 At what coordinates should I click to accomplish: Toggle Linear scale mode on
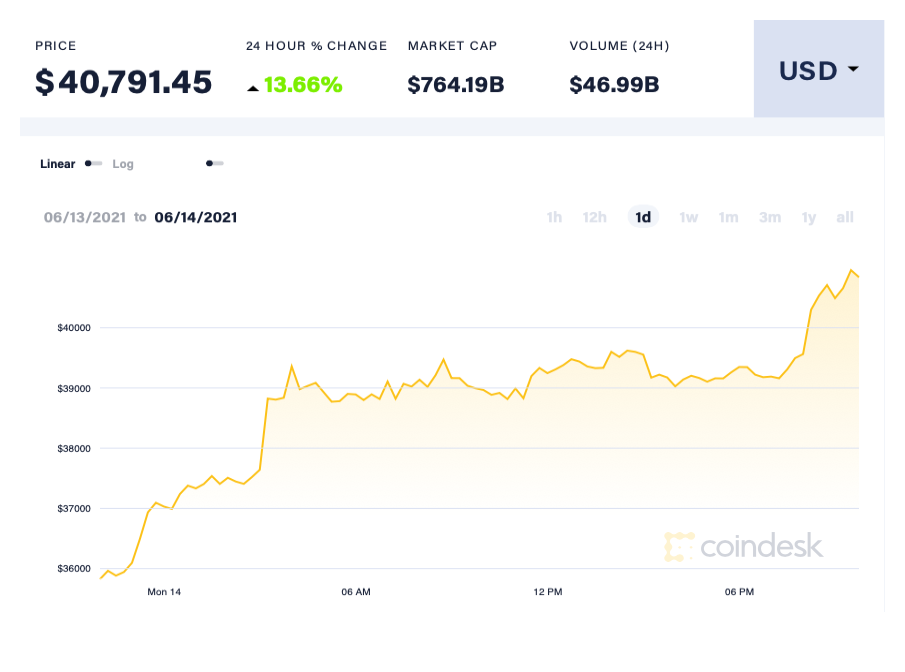coord(57,163)
